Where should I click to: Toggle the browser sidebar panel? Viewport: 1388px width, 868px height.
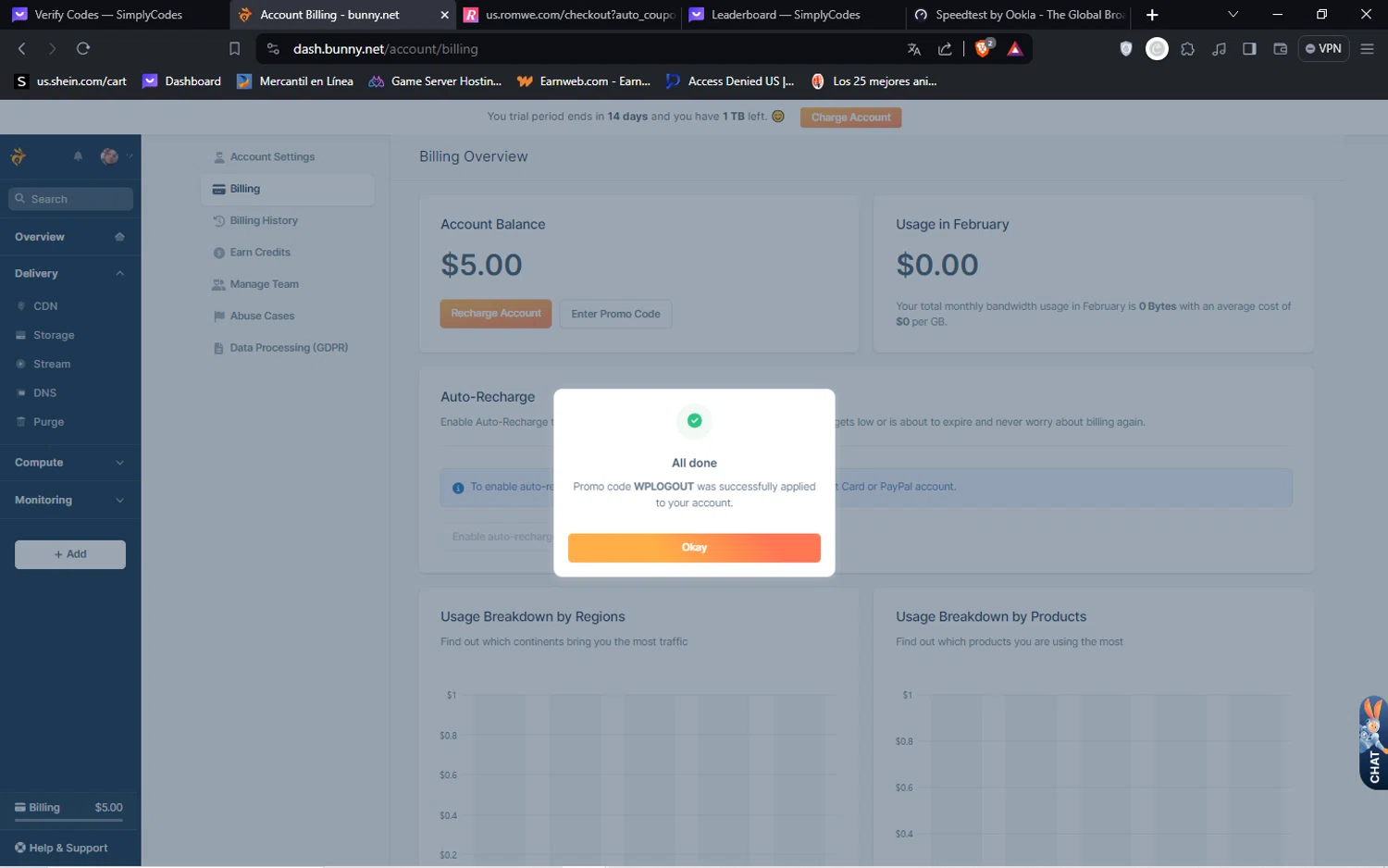[1249, 49]
